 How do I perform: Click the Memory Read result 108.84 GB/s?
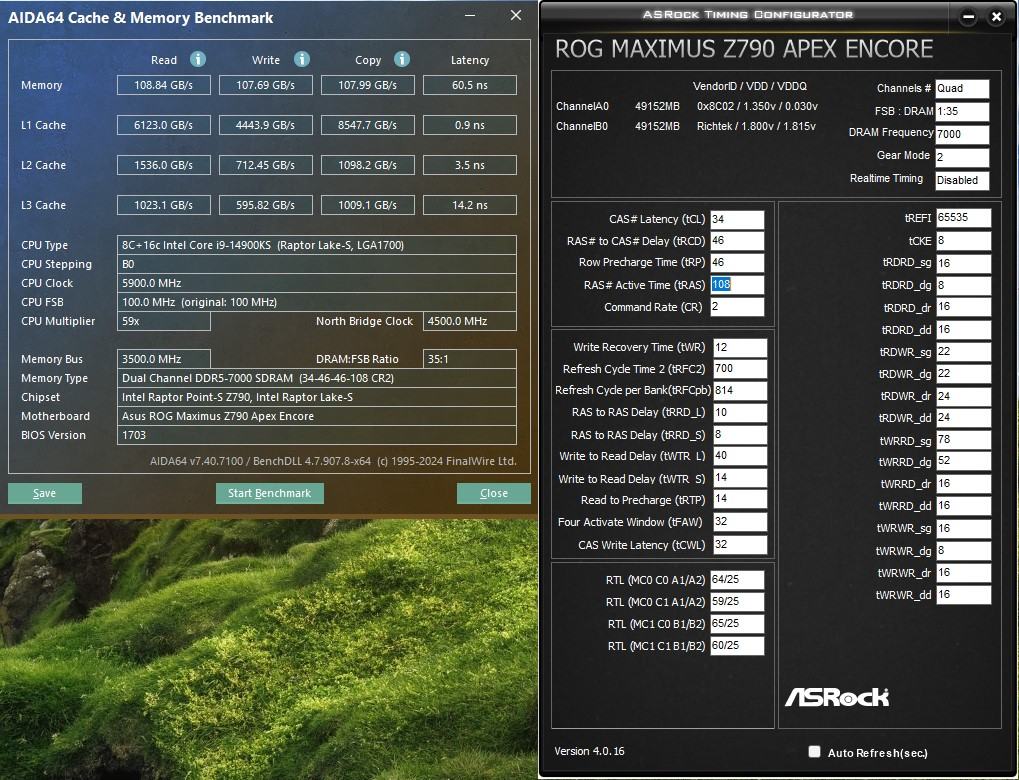164,85
